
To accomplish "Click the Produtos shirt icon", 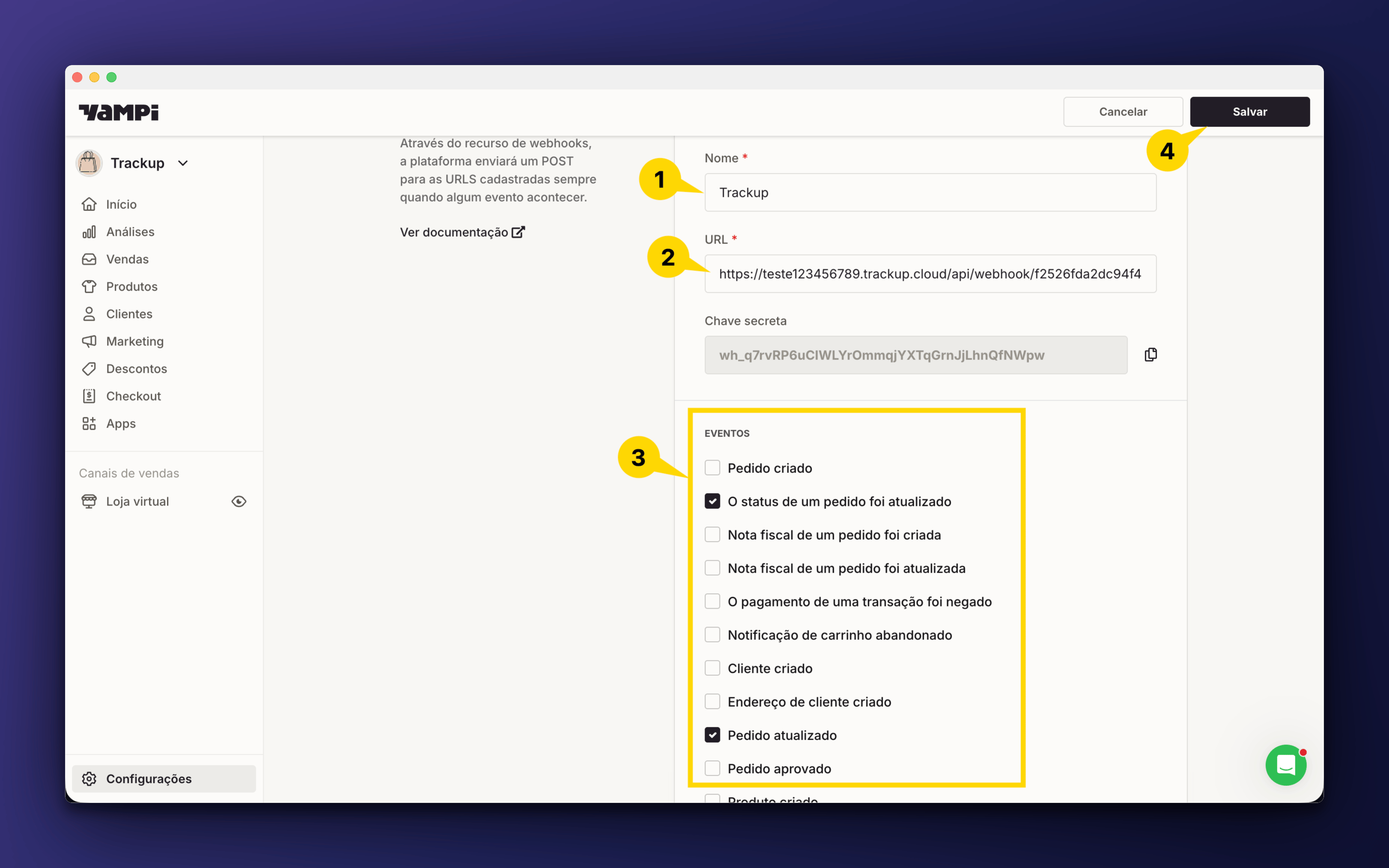I will coord(89,286).
